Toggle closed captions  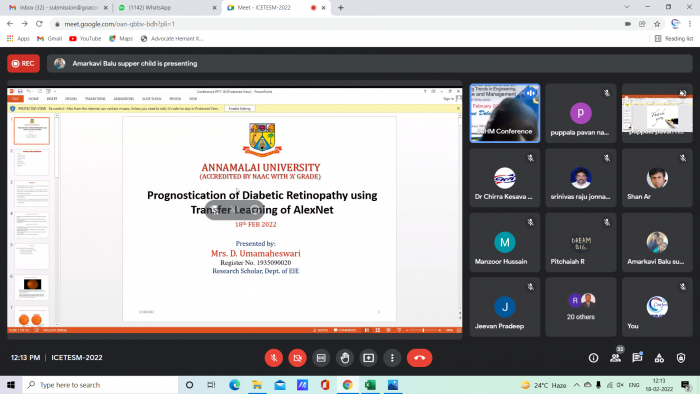click(321, 358)
